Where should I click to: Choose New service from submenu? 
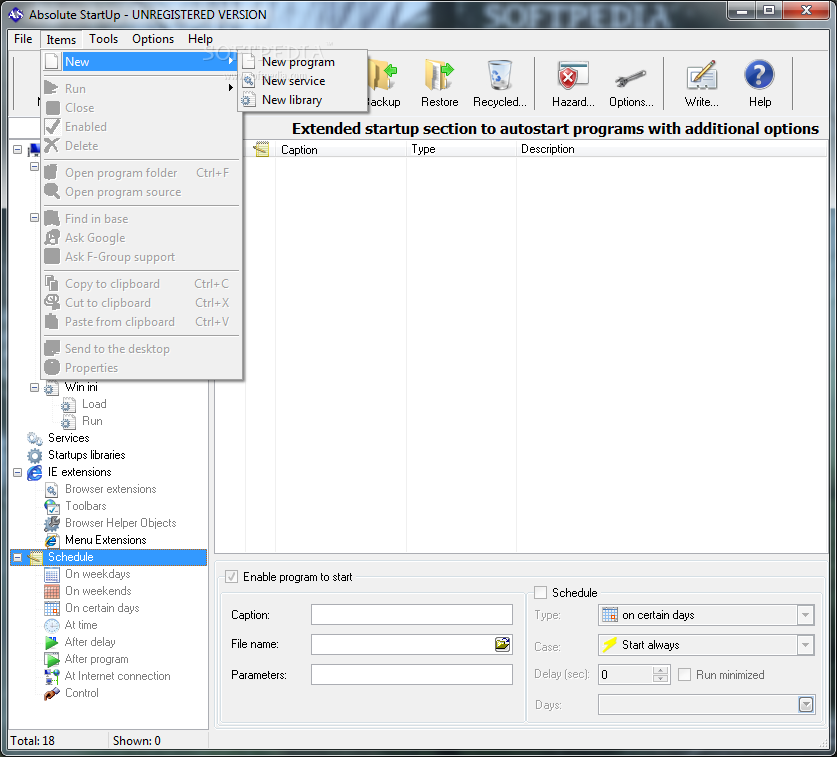303,81
